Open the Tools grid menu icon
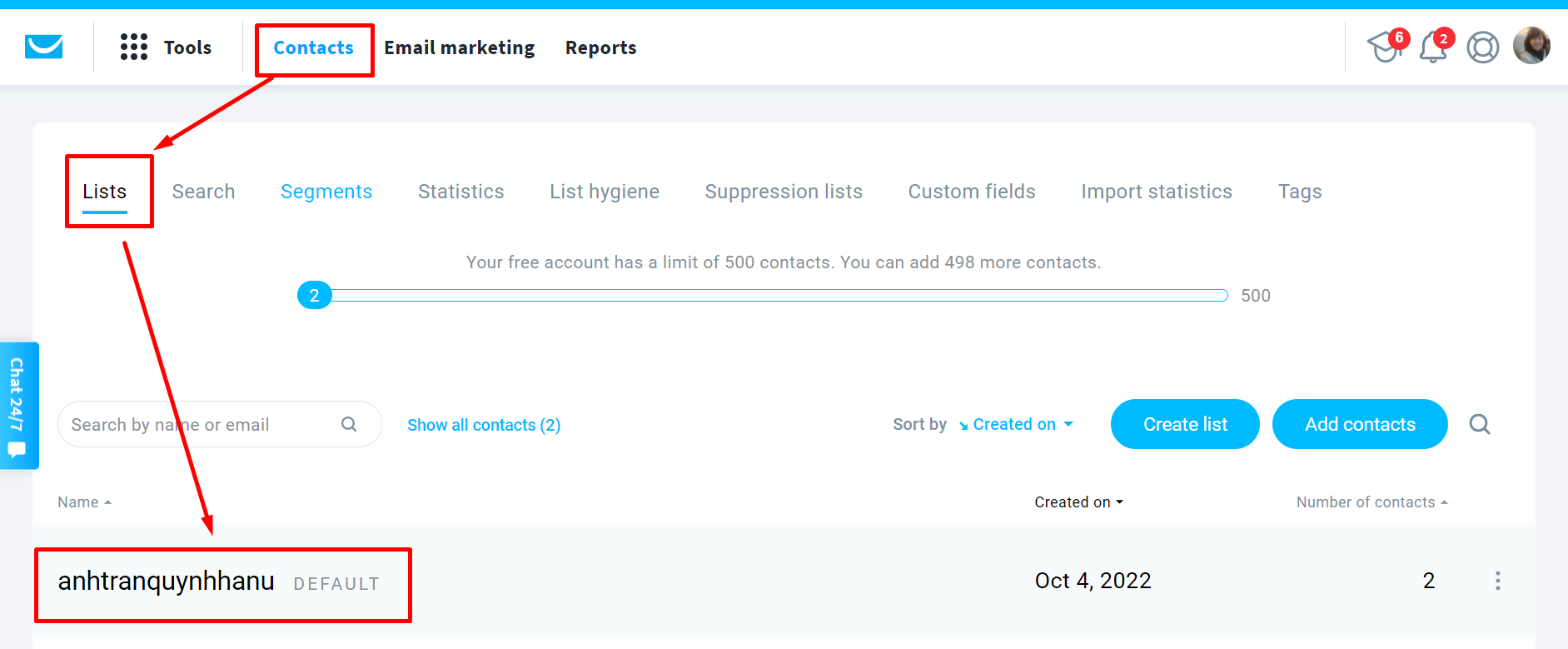1568x649 pixels. [x=133, y=47]
